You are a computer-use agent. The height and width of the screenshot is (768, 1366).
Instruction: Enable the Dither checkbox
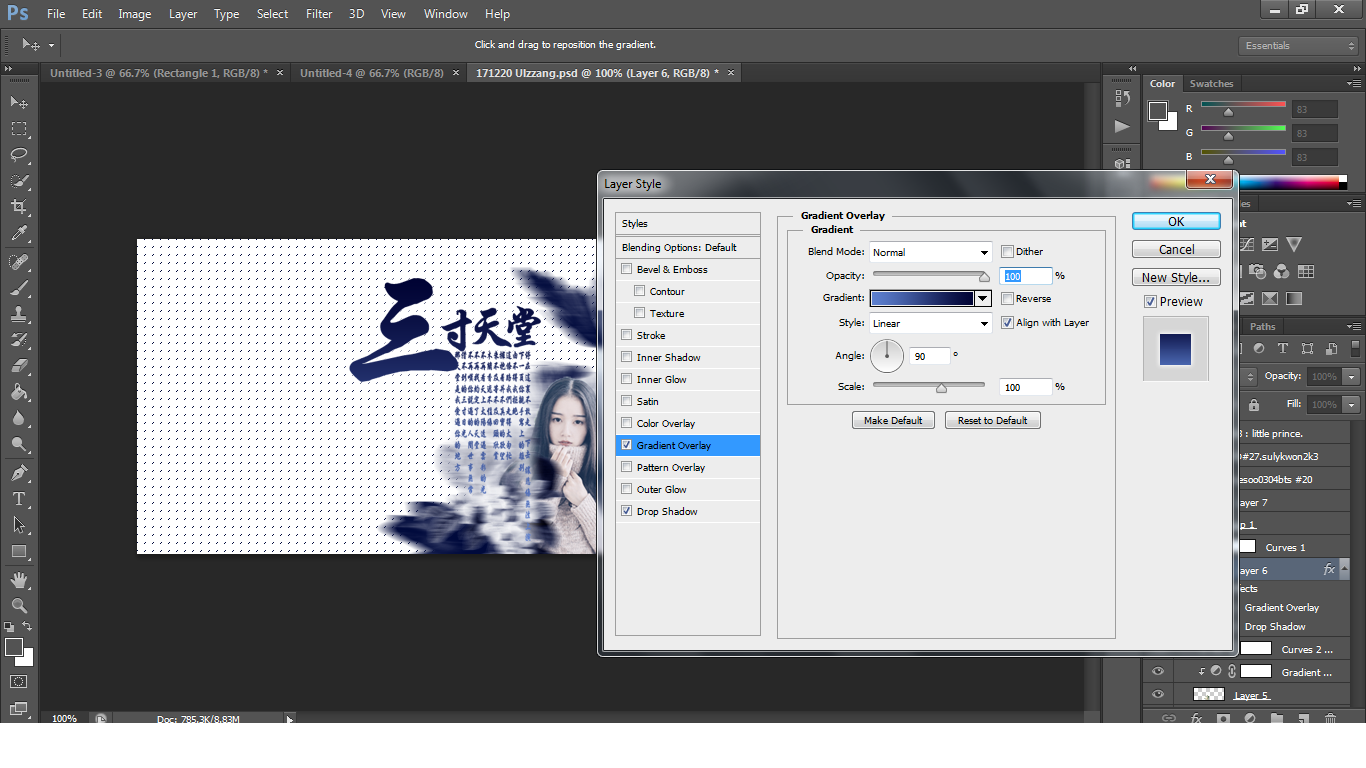(1008, 252)
